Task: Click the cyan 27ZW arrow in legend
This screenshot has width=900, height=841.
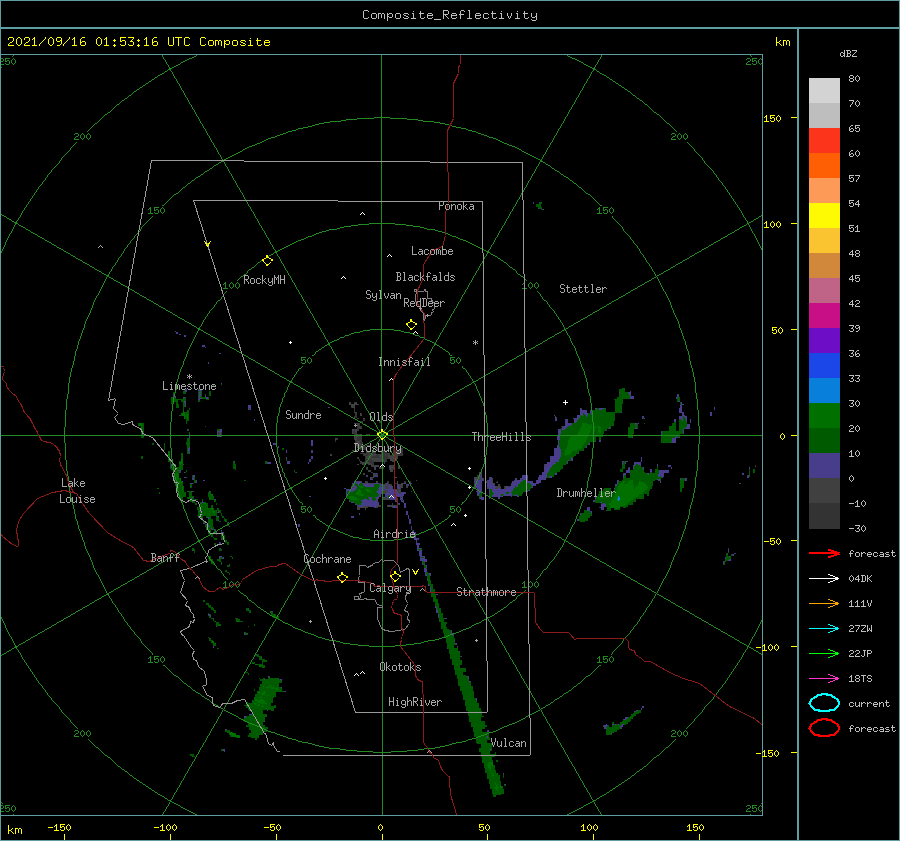Action: (824, 629)
